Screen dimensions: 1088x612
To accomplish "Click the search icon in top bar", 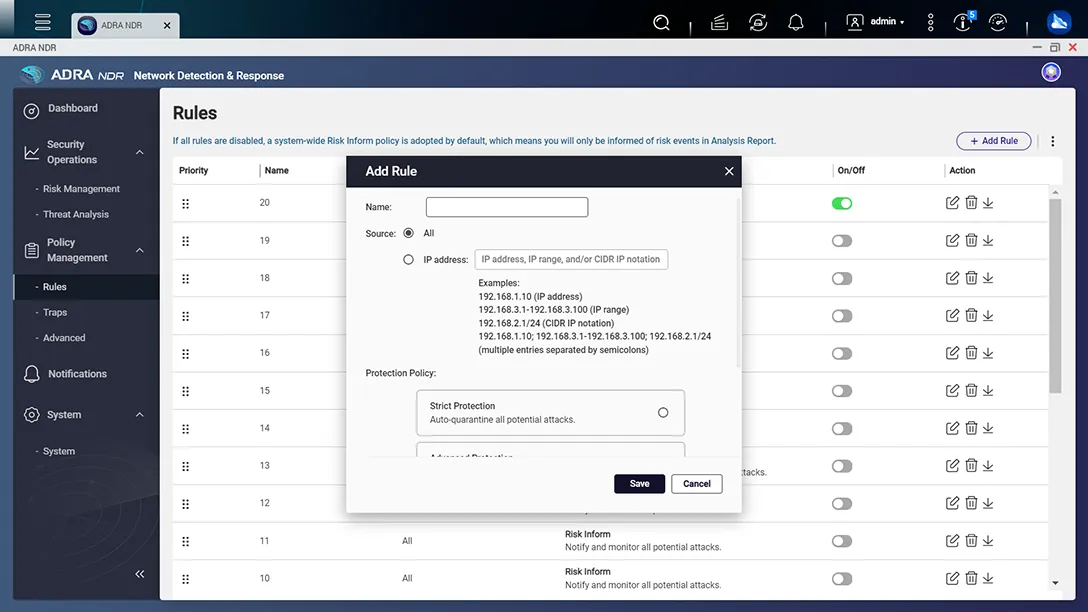I will (x=661, y=22).
